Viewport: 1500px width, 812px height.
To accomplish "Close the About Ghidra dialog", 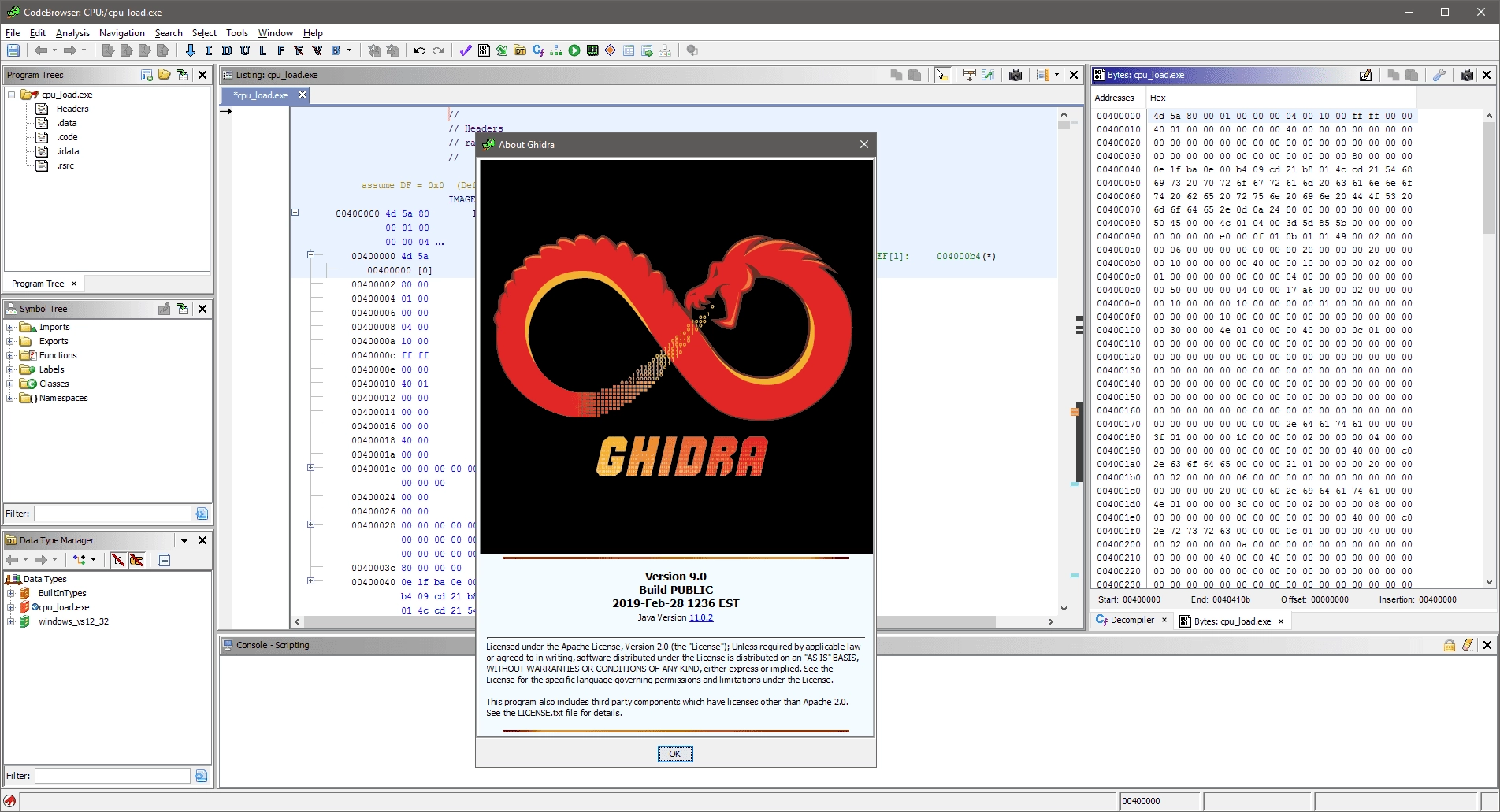I will click(864, 144).
